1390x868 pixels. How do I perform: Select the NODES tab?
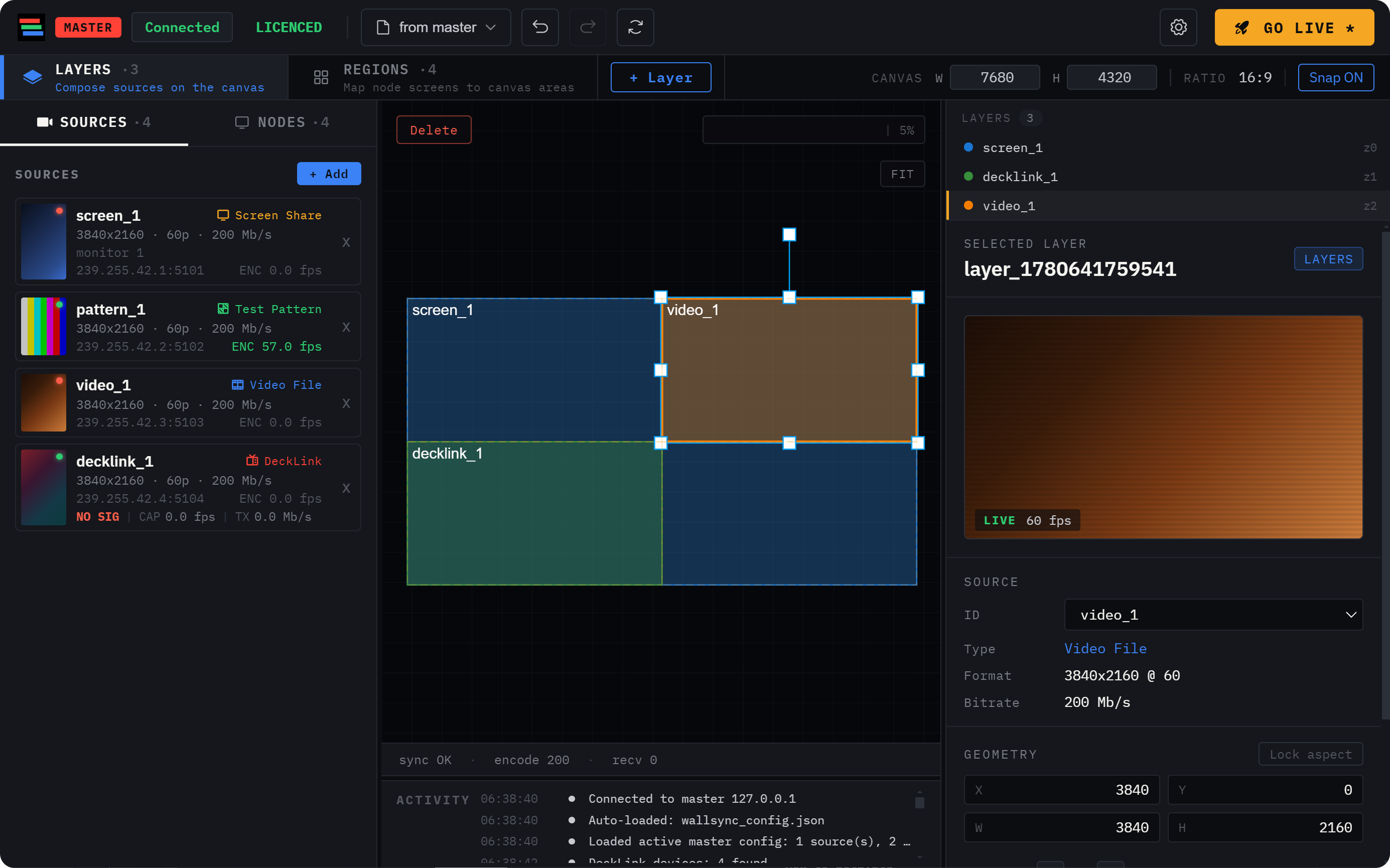(x=282, y=122)
